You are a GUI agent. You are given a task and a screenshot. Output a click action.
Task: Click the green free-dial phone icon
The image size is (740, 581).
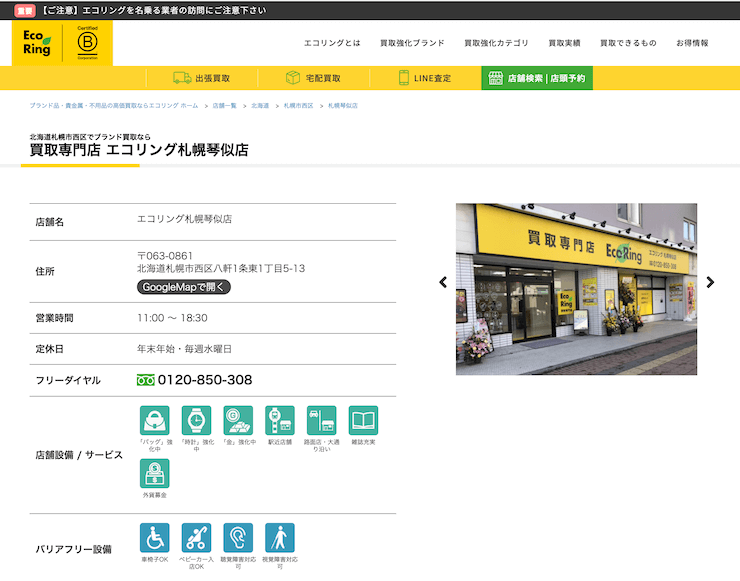[x=146, y=380]
